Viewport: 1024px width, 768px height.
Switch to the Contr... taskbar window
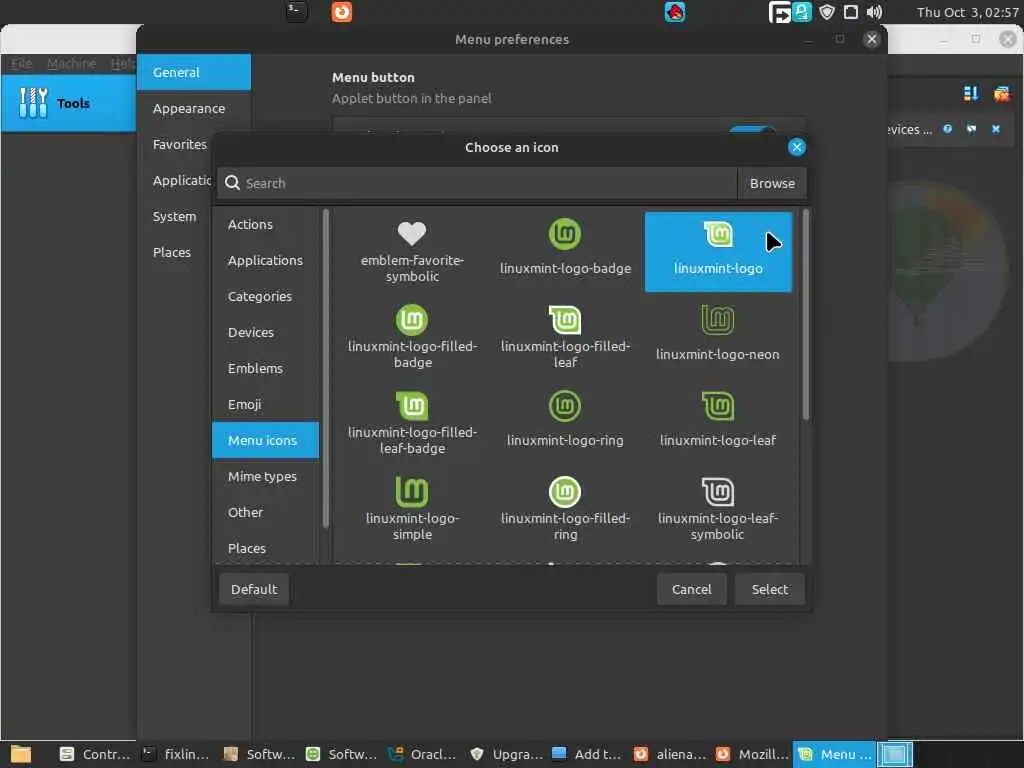pos(95,754)
